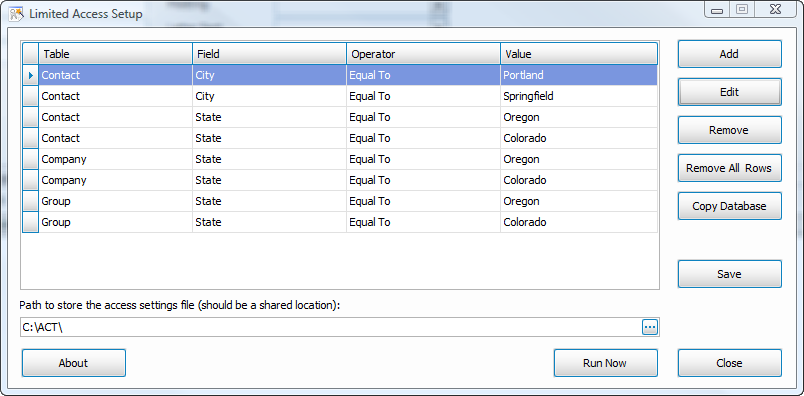Click the Add button

(729, 54)
